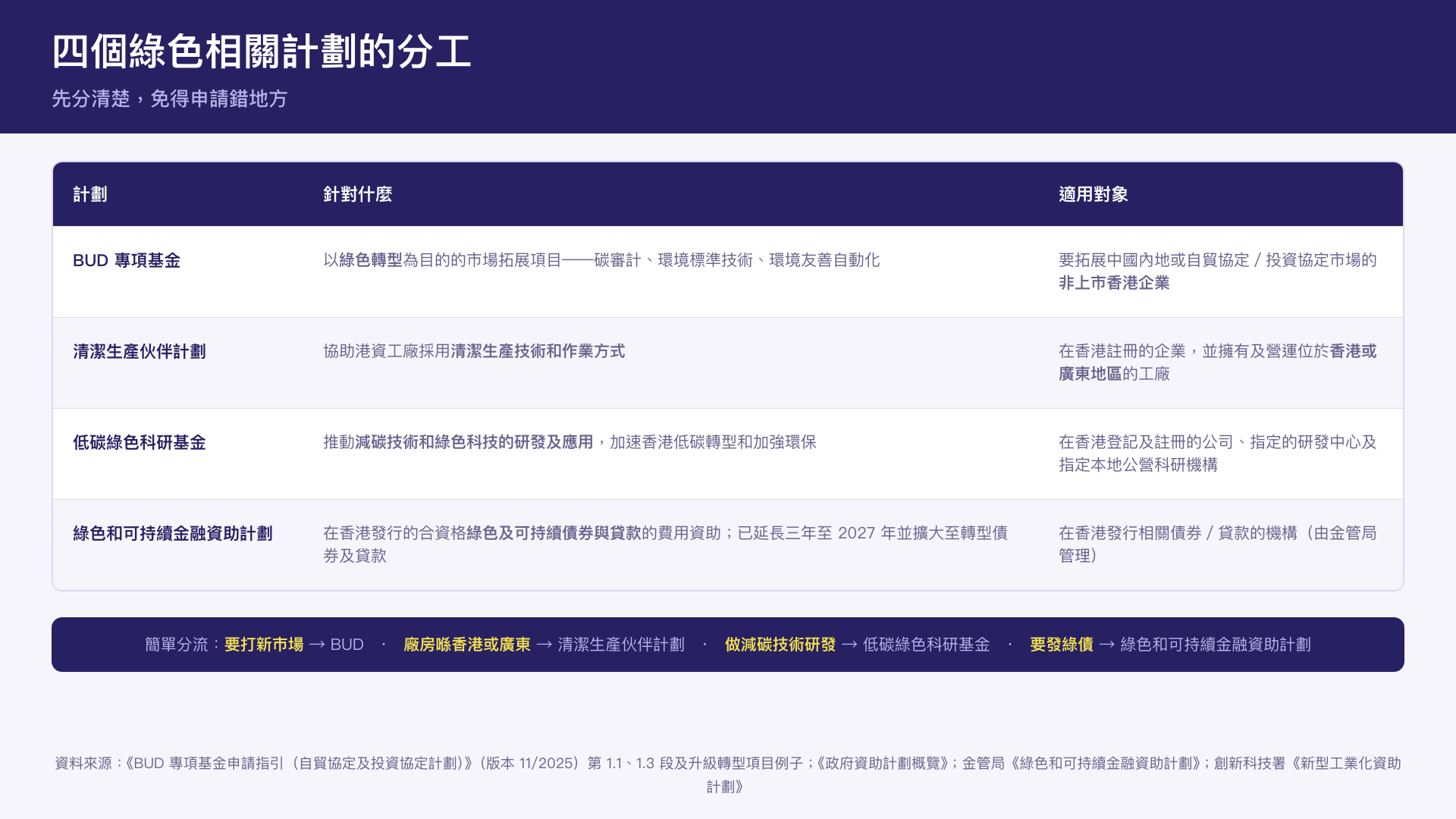Click the description about 綠色及可持續債券與貸款 費用資助

tap(666, 544)
